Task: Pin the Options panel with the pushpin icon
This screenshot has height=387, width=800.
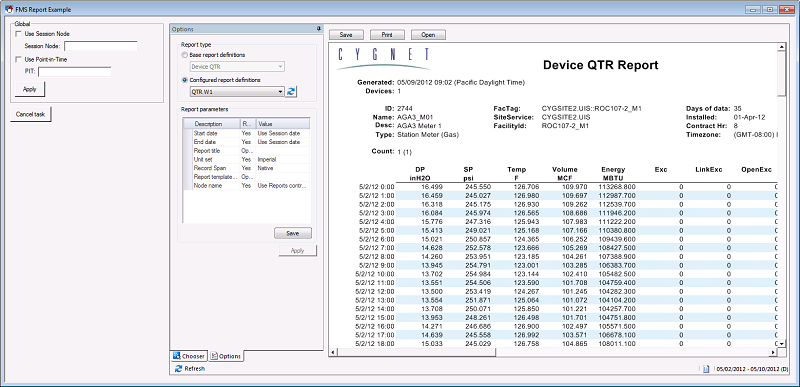Action: coord(319,29)
